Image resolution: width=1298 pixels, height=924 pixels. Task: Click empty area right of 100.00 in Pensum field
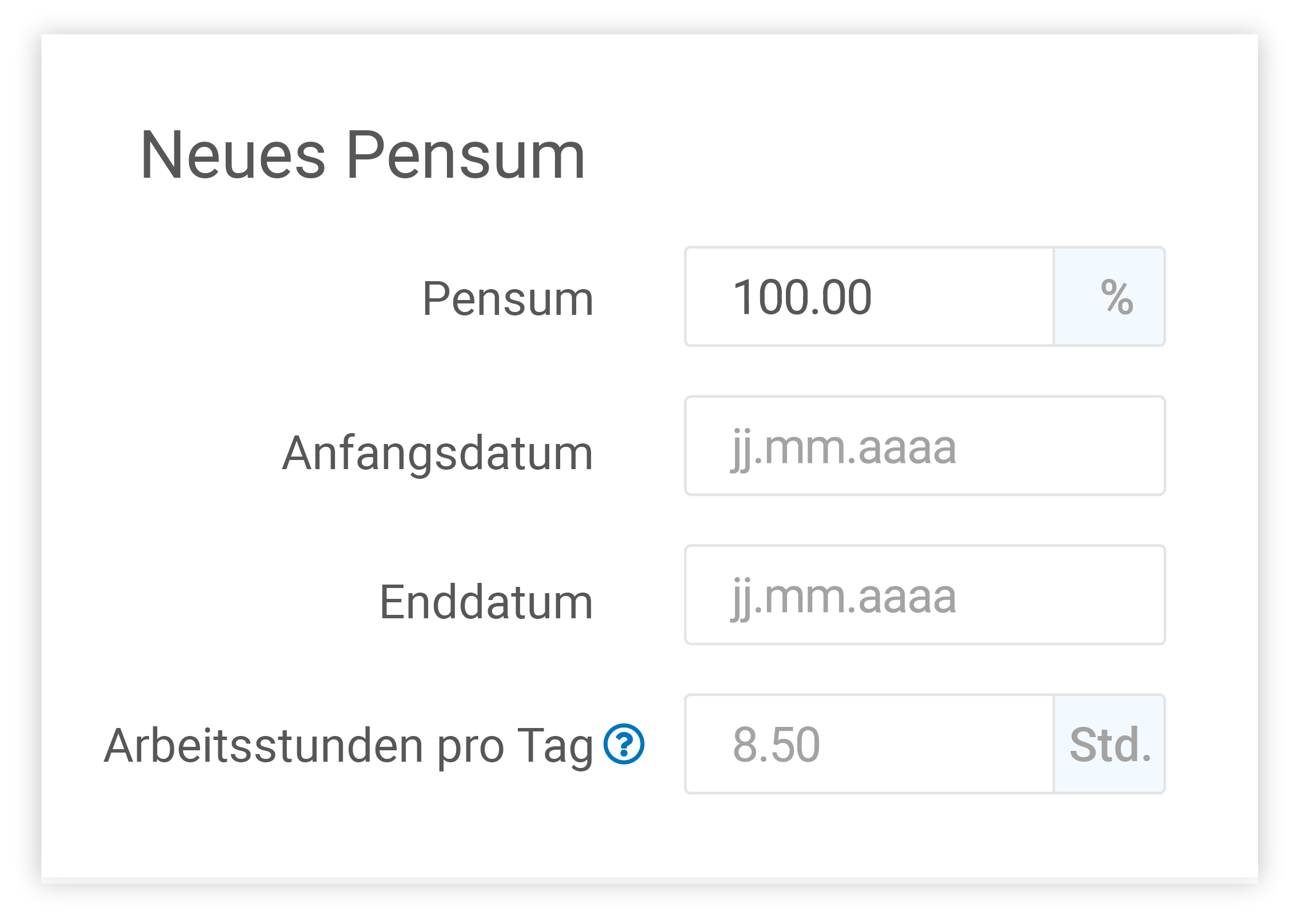(963, 297)
